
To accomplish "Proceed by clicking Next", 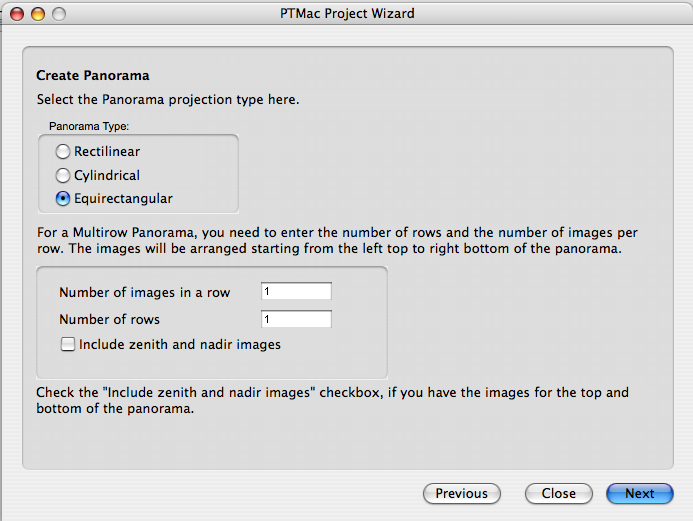I will tap(640, 493).
